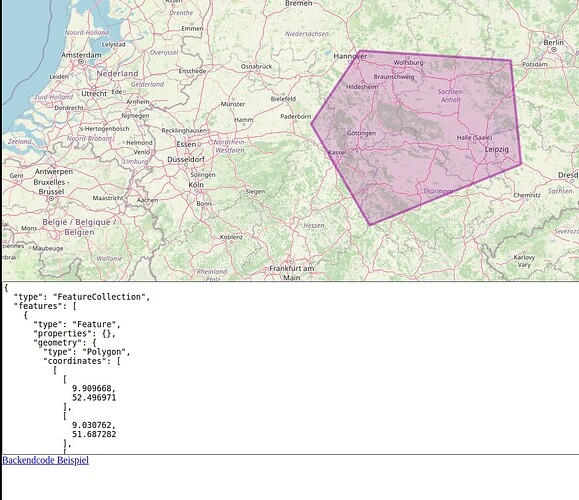Click the Dordrecht label
The height and width of the screenshot is (500, 579).
click(69, 108)
